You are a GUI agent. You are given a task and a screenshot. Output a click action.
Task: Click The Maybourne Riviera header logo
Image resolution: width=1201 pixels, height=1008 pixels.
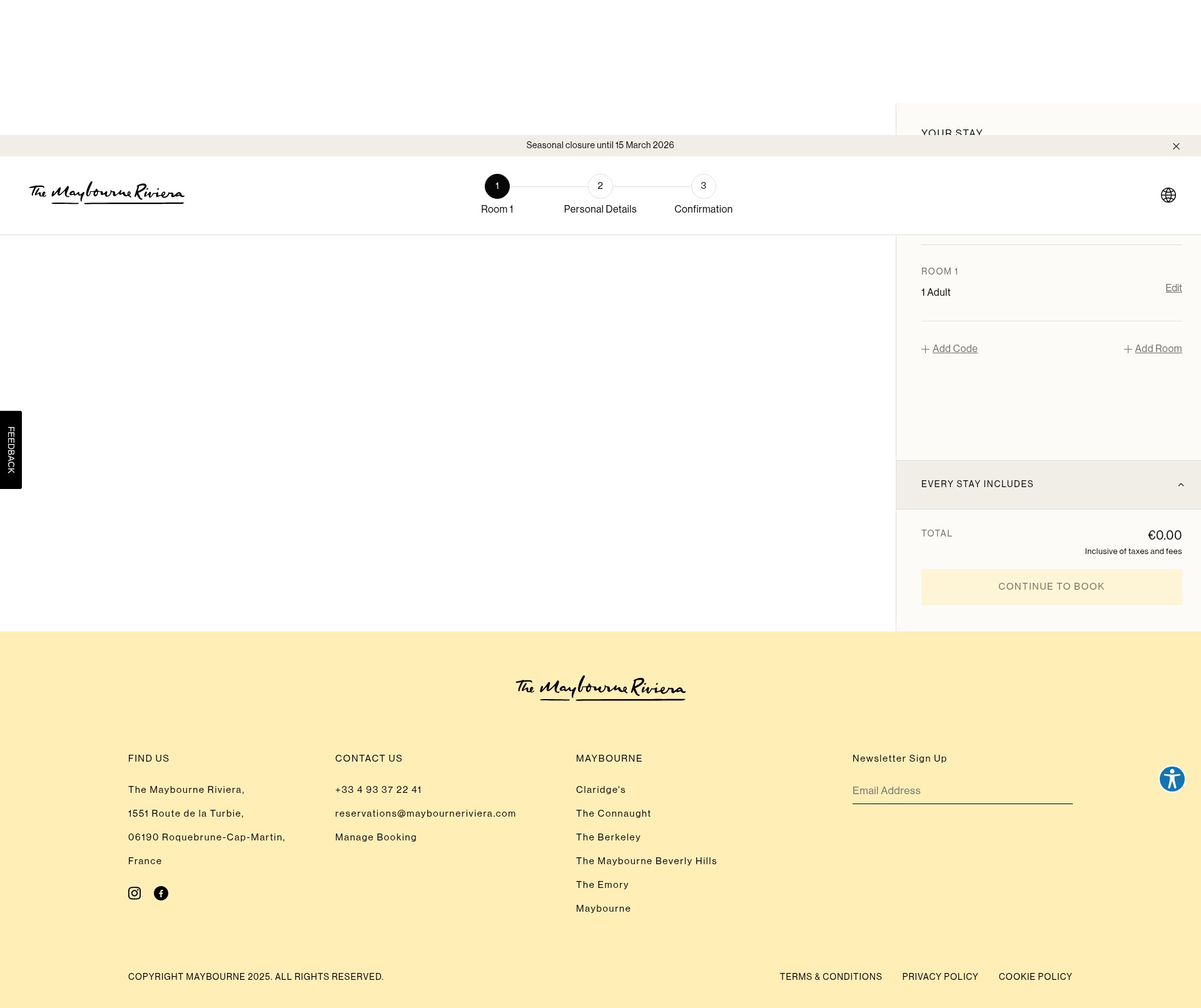click(107, 193)
